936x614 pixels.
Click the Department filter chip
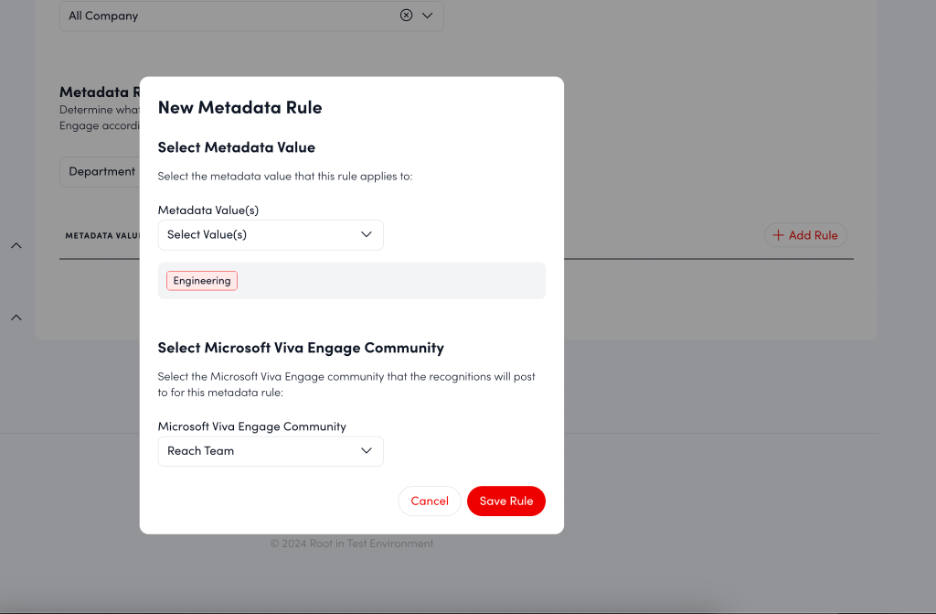(x=103, y=171)
